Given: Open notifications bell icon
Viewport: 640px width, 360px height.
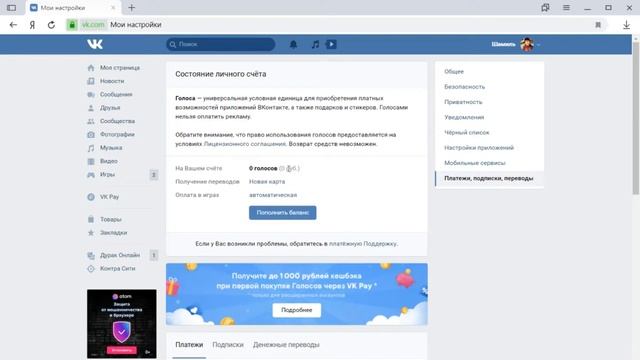Looking at the screenshot, I should point(293,44).
